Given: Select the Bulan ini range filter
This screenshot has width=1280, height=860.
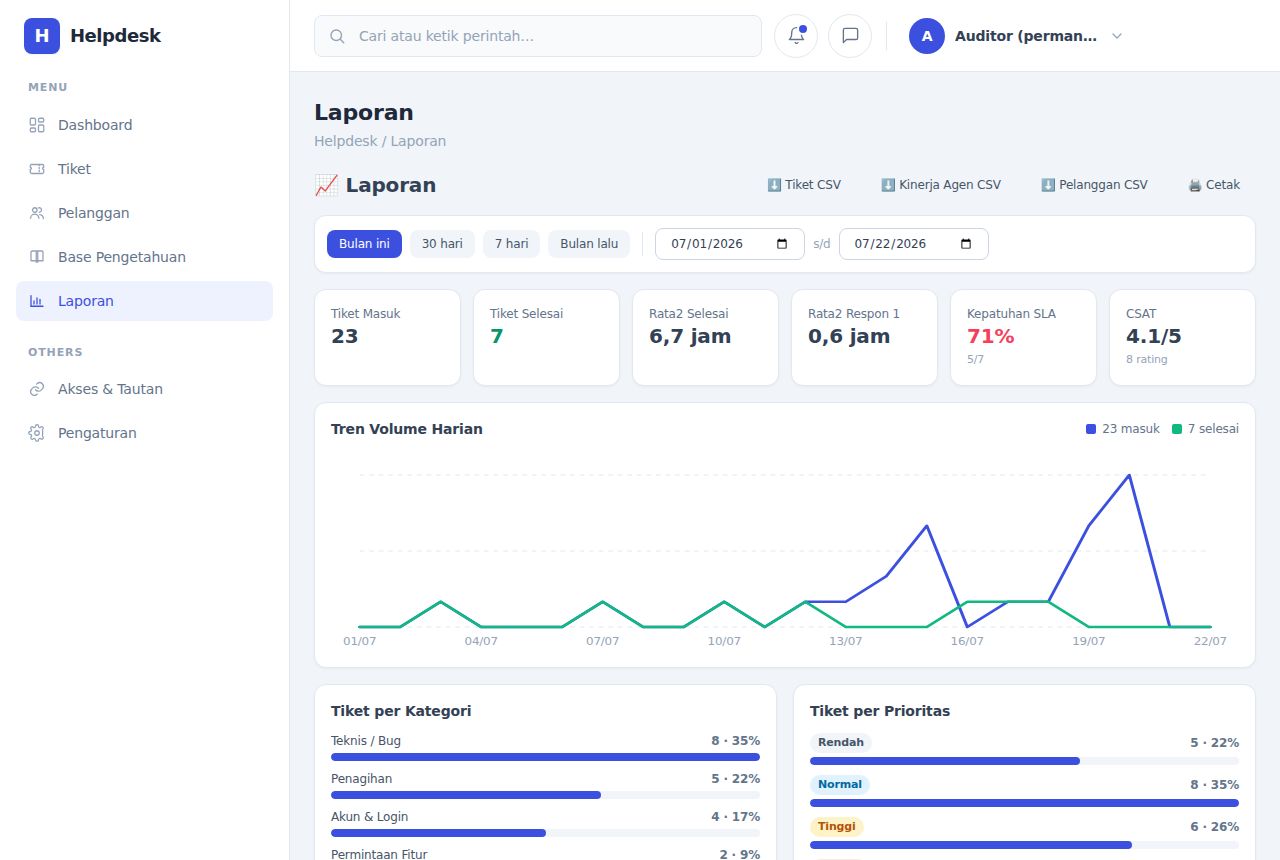Looking at the screenshot, I should 364,244.
